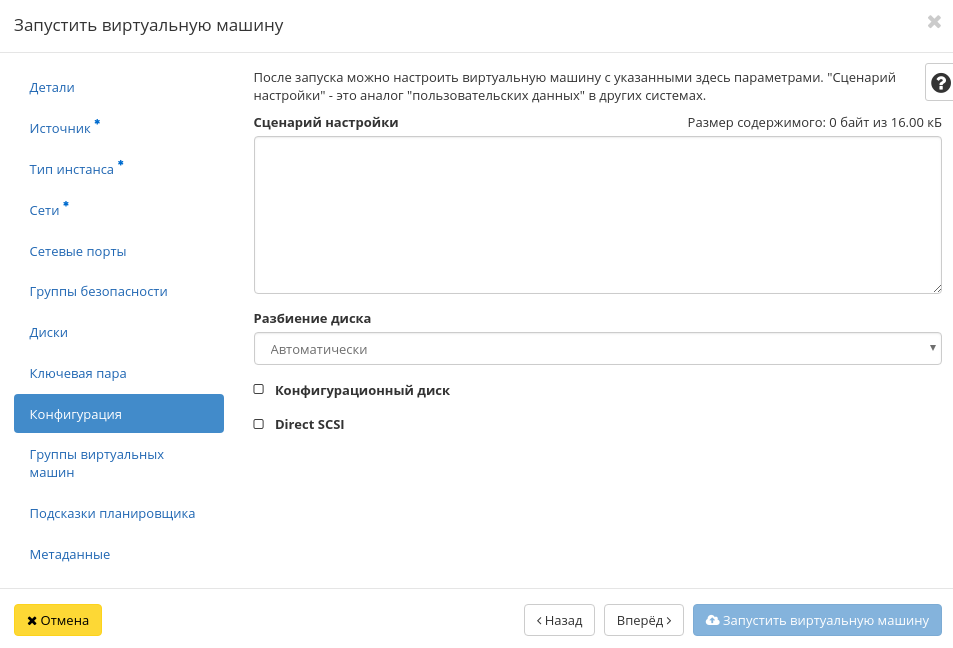Click Запустить виртуальную машину button
This screenshot has width=953, height=648.
click(817, 620)
